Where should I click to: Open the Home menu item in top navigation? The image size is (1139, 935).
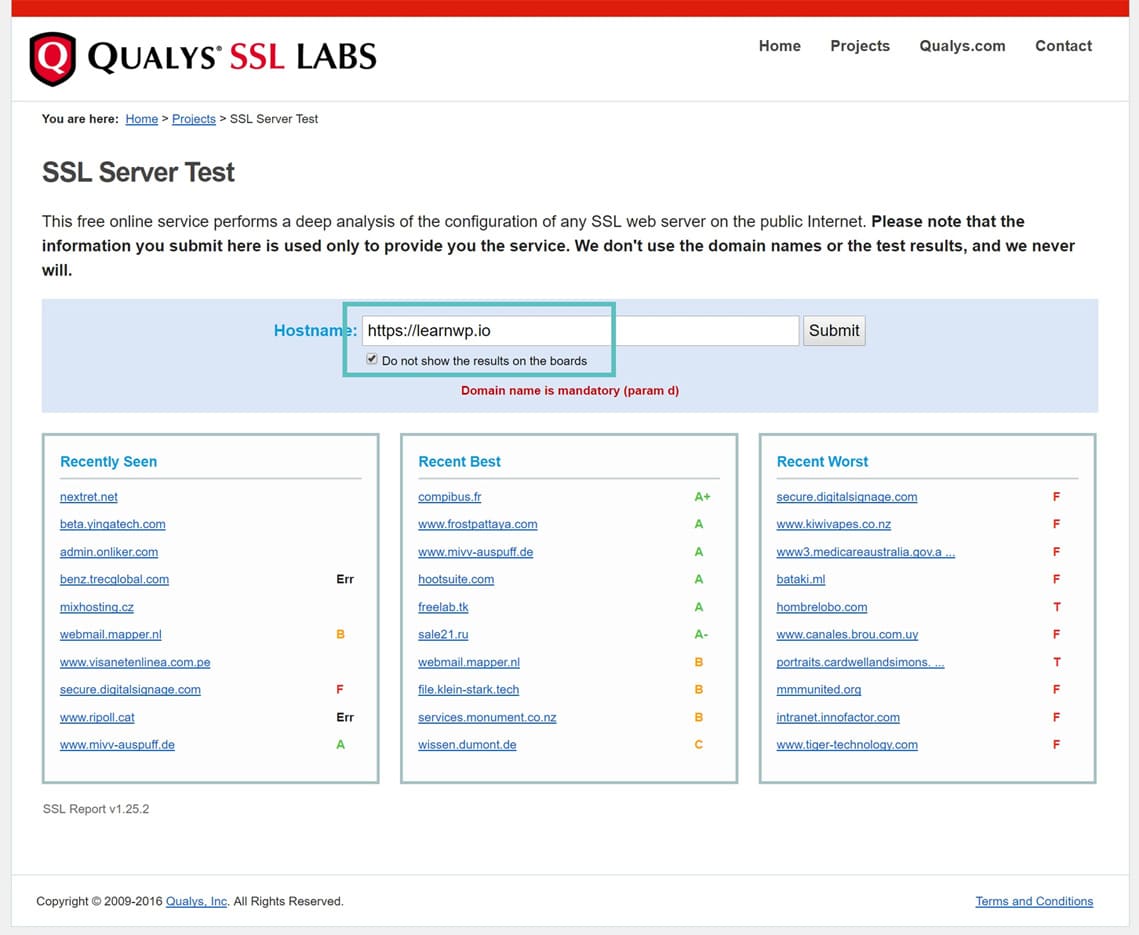pyautogui.click(x=779, y=45)
